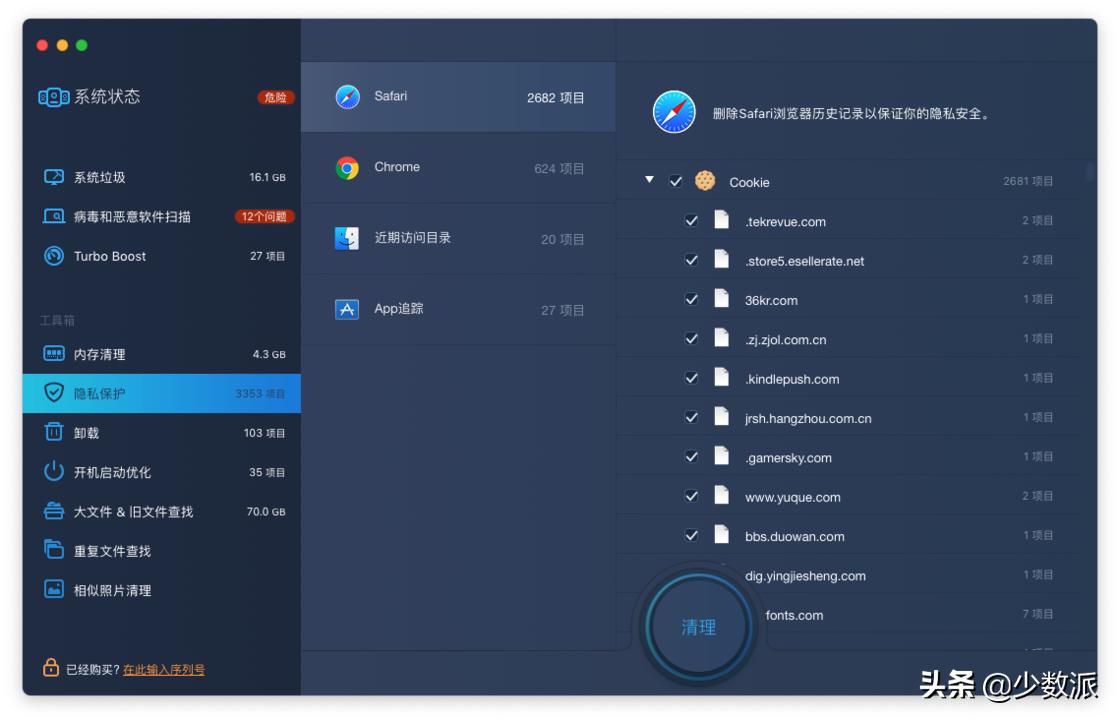Click 2681 项目 Cookie count
This screenshot has height=722, width=1120.
pos(1028,181)
